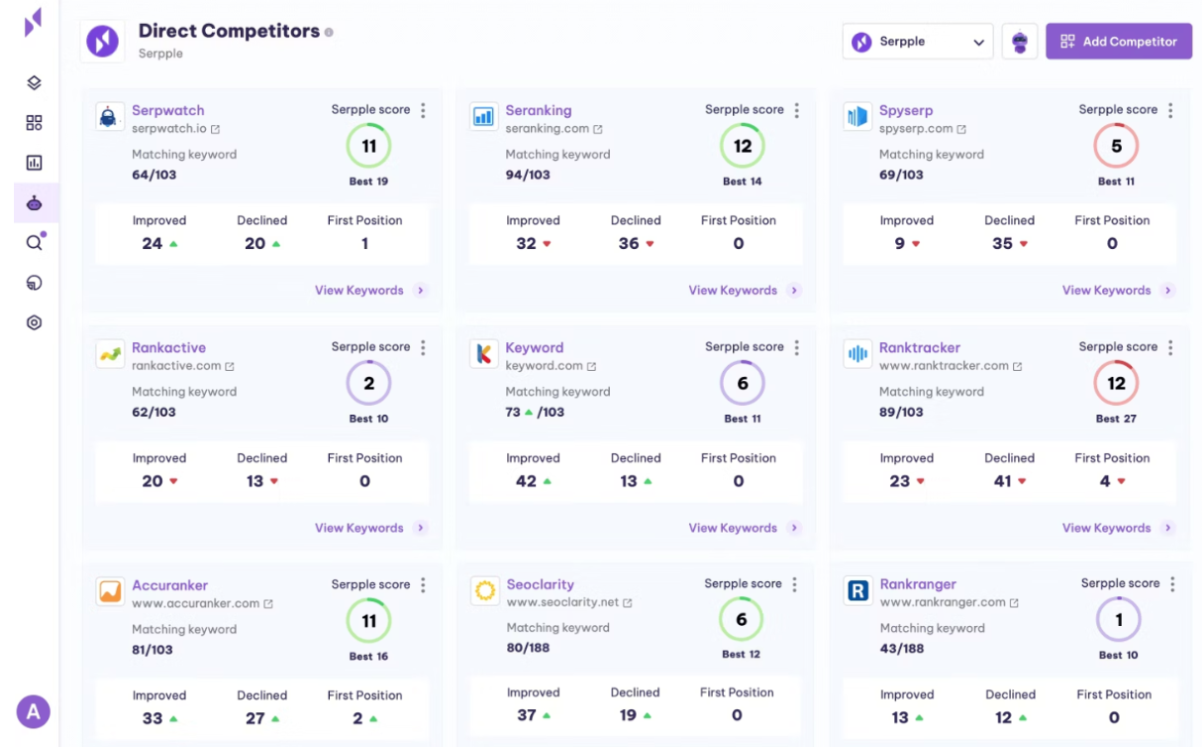Image resolution: width=1202 pixels, height=750 pixels.
Task: Open external link icon beside www.accuranker.com
Action: (268, 604)
